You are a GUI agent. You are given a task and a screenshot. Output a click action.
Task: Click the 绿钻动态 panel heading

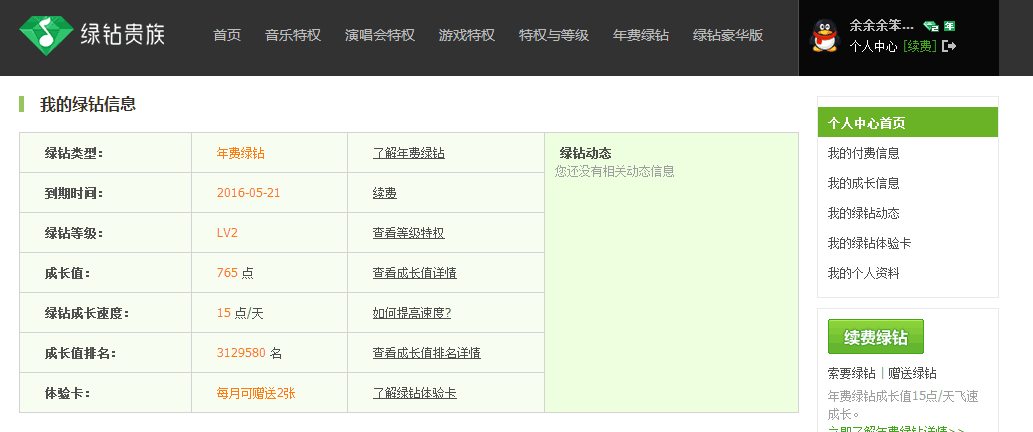click(586, 153)
